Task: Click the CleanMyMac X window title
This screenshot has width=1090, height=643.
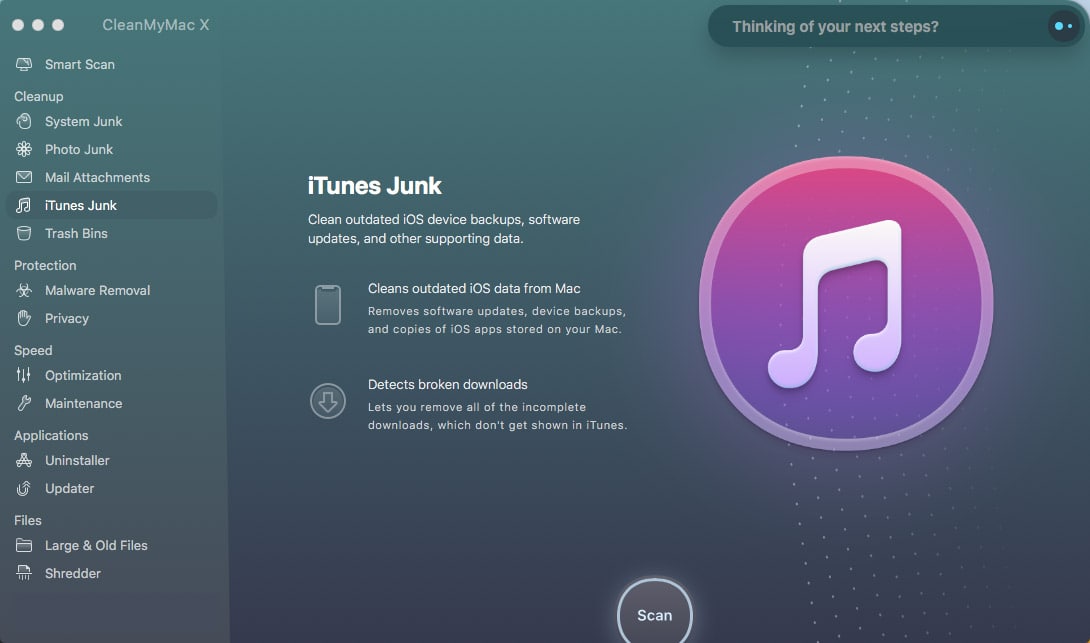Action: (x=156, y=25)
